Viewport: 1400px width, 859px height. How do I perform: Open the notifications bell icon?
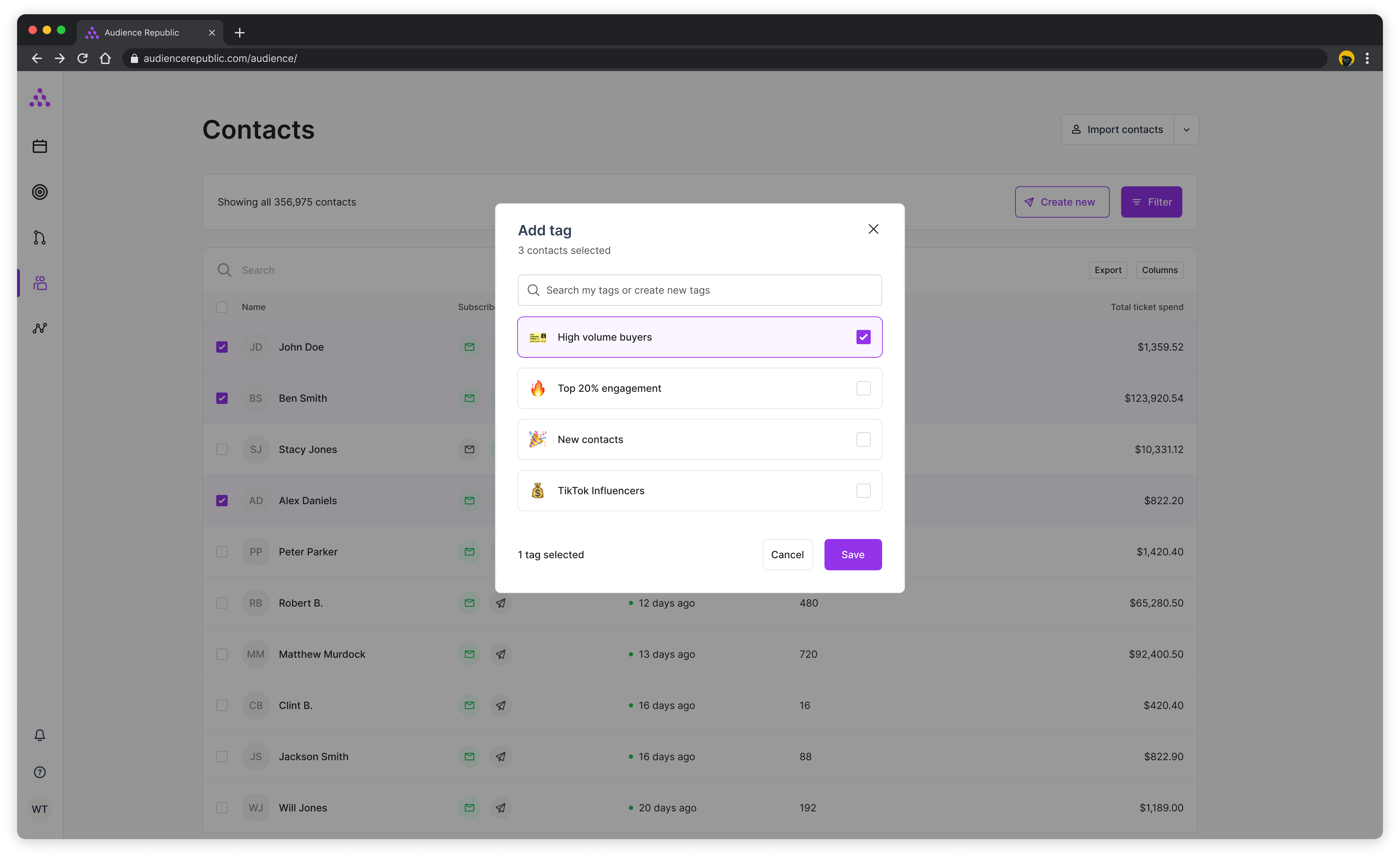pyautogui.click(x=40, y=735)
